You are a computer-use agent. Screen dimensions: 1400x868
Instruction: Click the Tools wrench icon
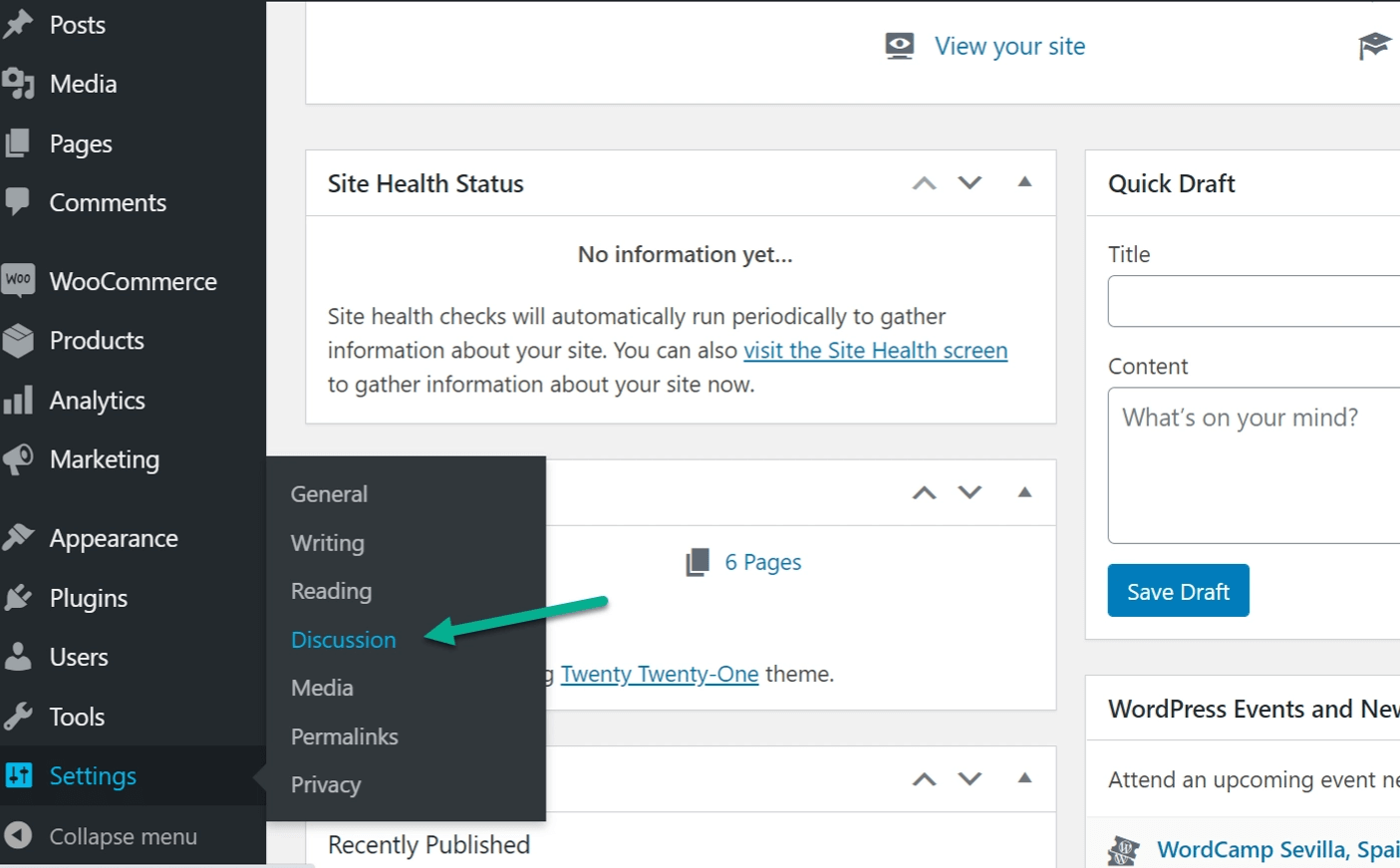point(18,717)
